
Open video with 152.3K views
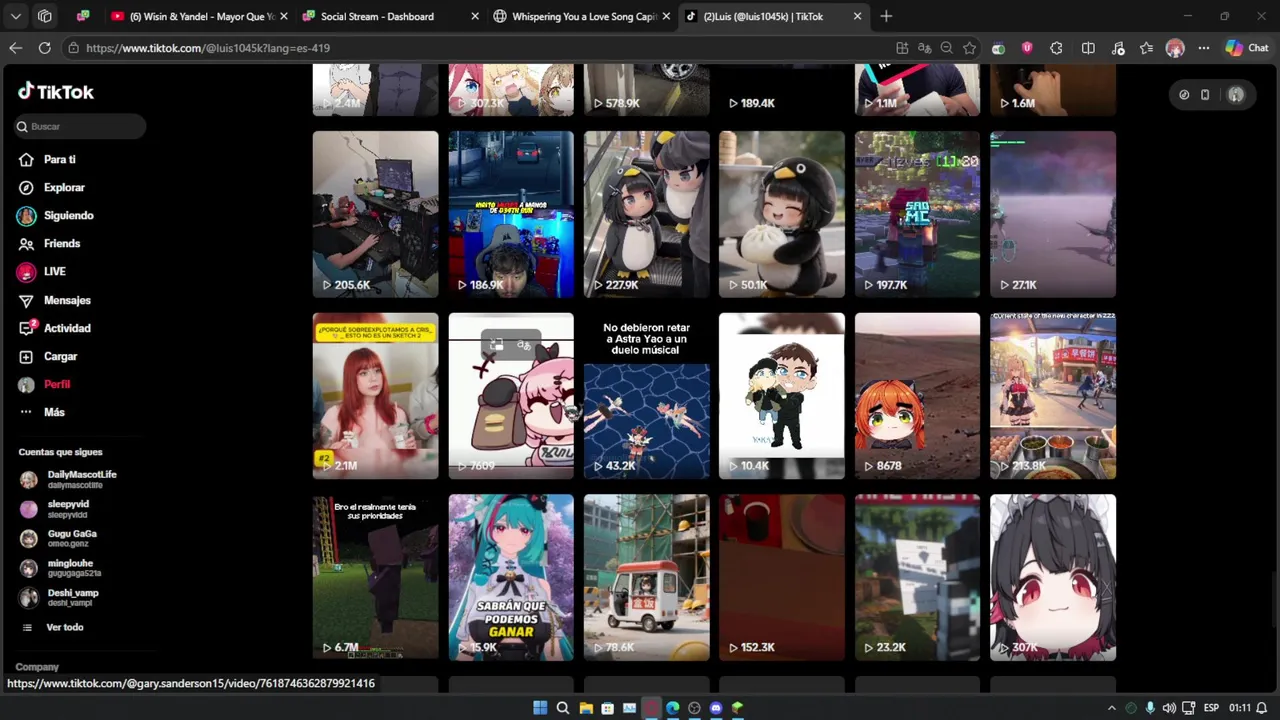pyautogui.click(x=782, y=577)
